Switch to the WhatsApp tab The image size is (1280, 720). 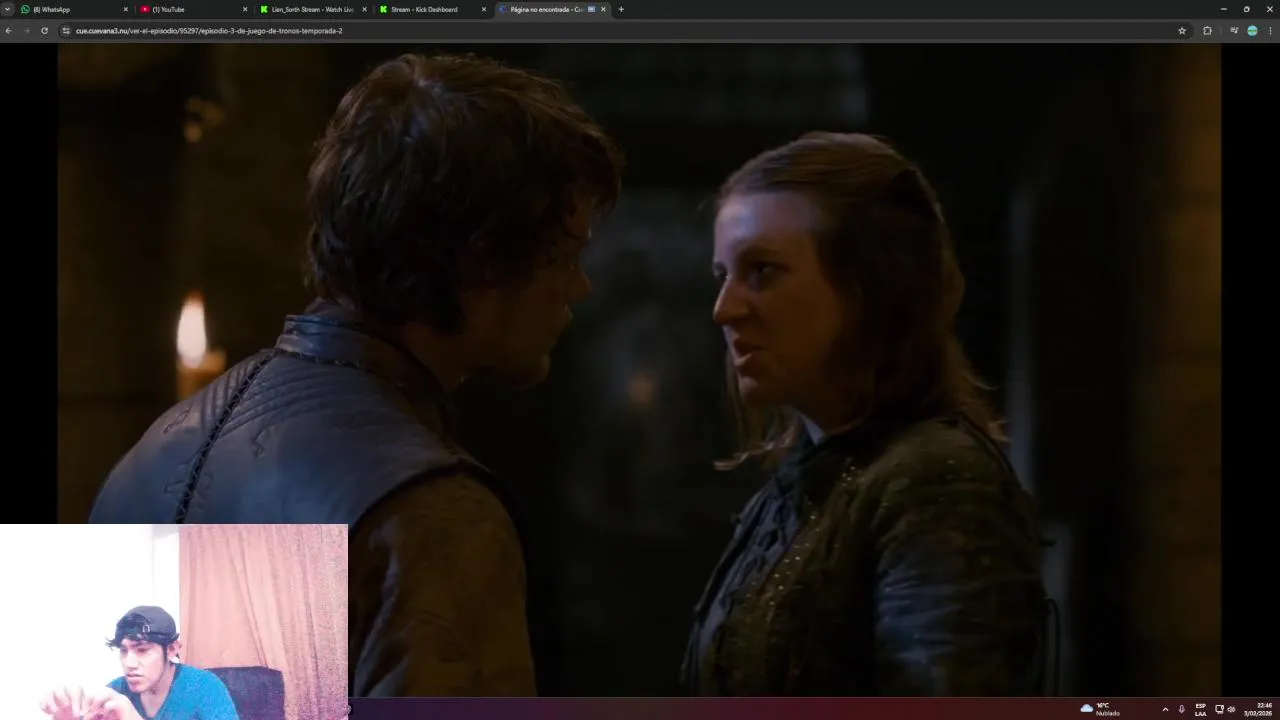(75, 9)
